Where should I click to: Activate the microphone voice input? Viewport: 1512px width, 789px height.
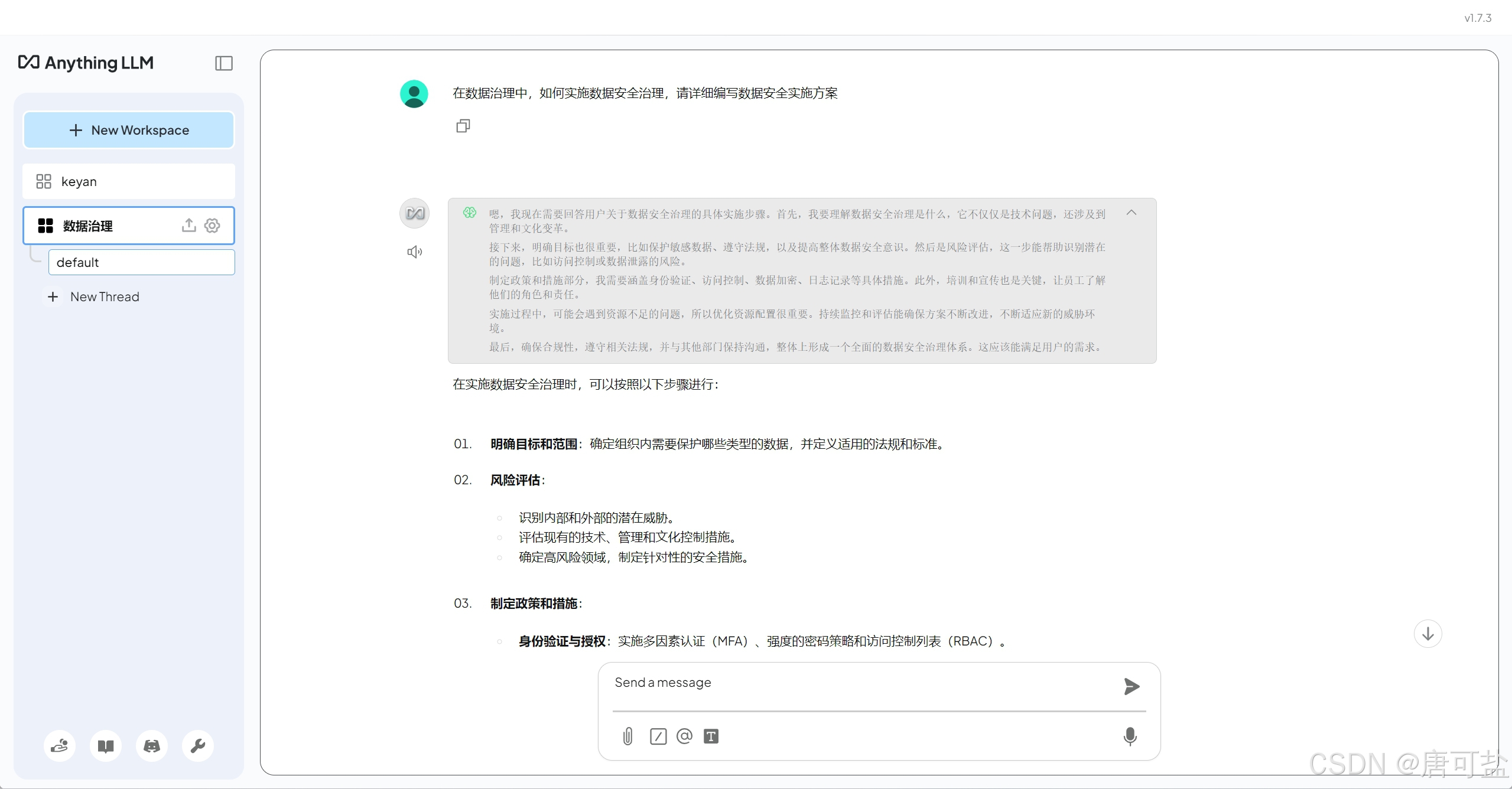pos(1130,736)
